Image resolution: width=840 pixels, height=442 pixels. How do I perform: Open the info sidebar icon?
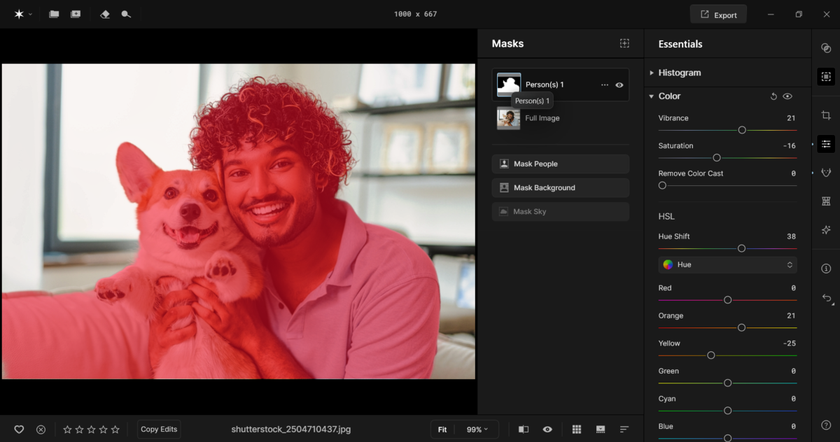click(826, 268)
